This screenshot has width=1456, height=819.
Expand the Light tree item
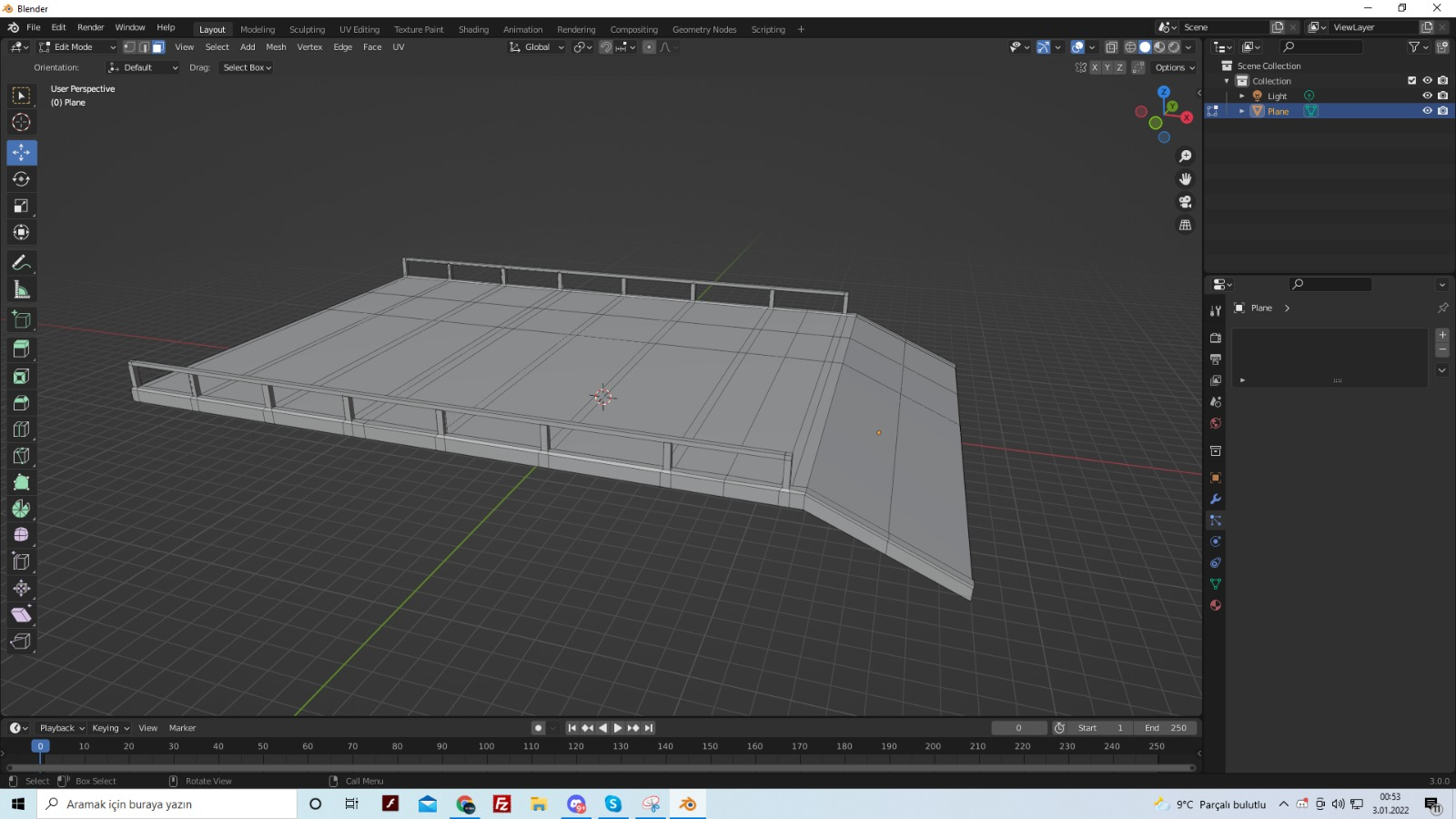[x=1241, y=96]
